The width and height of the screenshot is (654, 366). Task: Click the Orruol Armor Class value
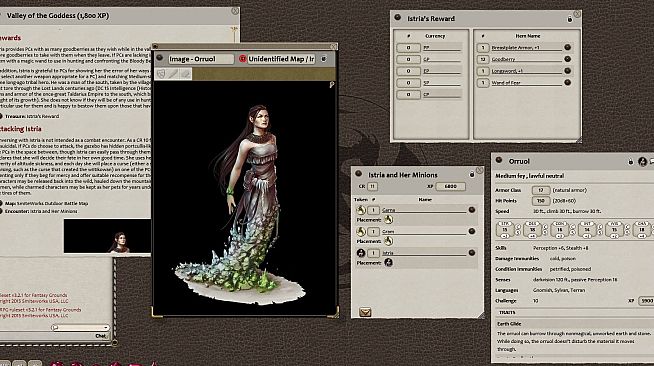click(x=541, y=190)
